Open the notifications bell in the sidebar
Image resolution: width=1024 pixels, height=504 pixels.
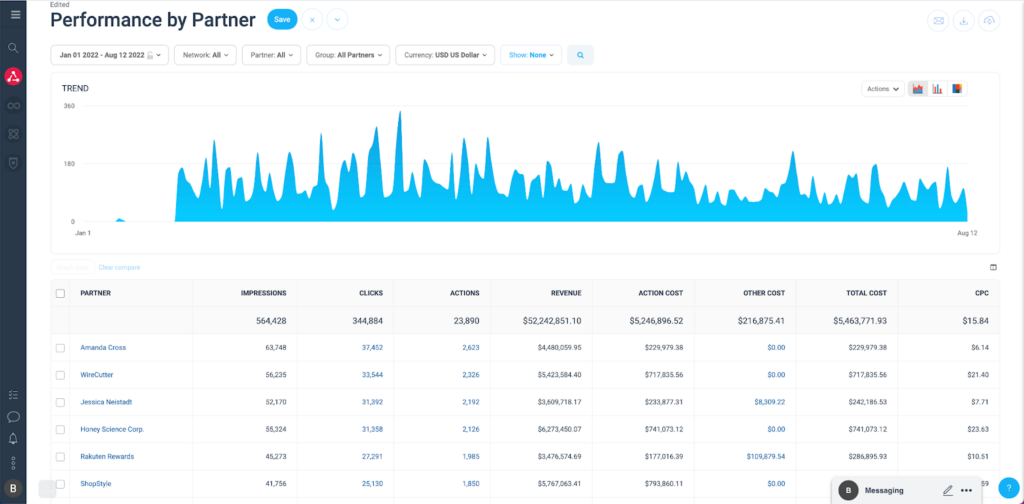pyautogui.click(x=14, y=439)
